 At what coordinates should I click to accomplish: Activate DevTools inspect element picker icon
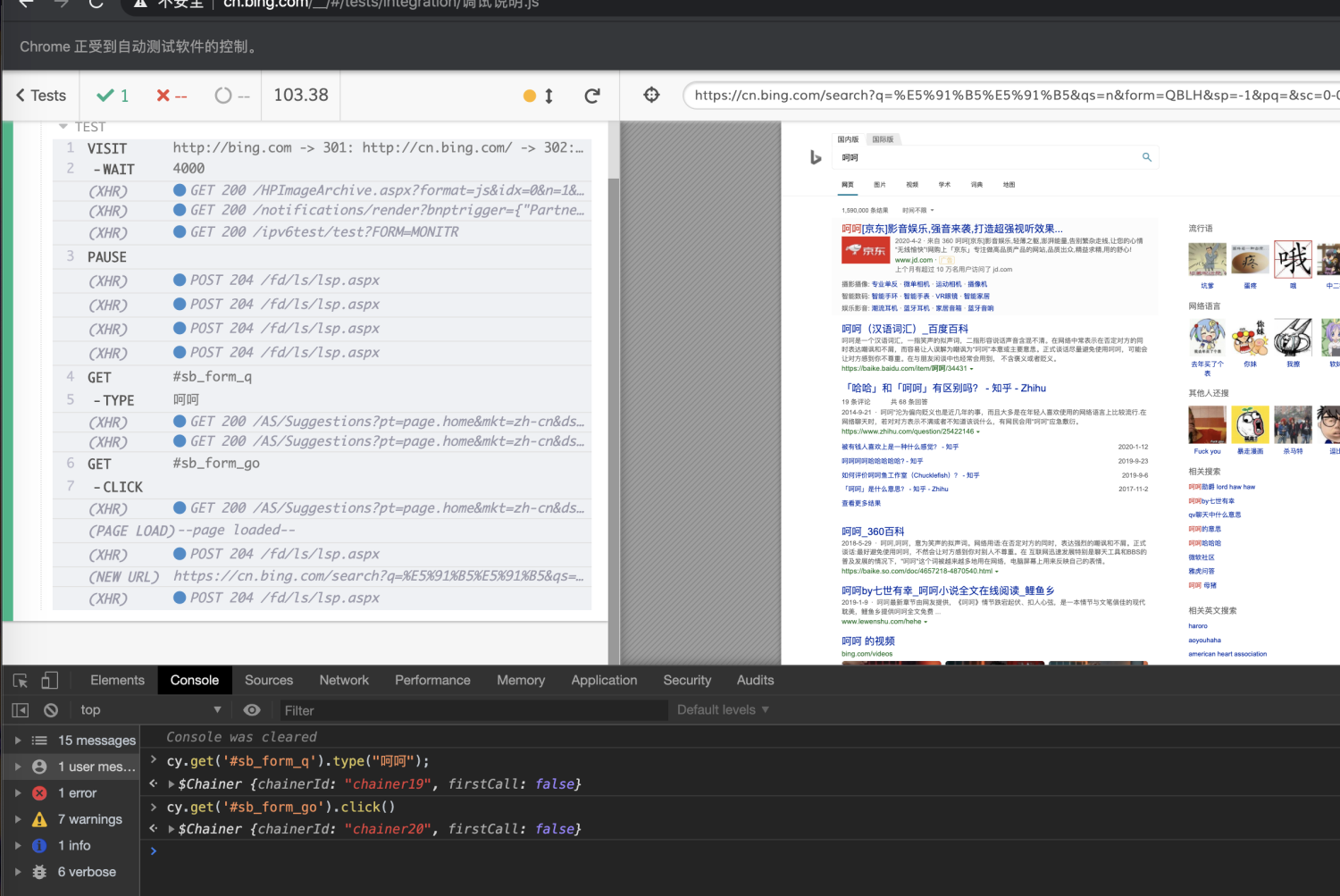point(21,681)
